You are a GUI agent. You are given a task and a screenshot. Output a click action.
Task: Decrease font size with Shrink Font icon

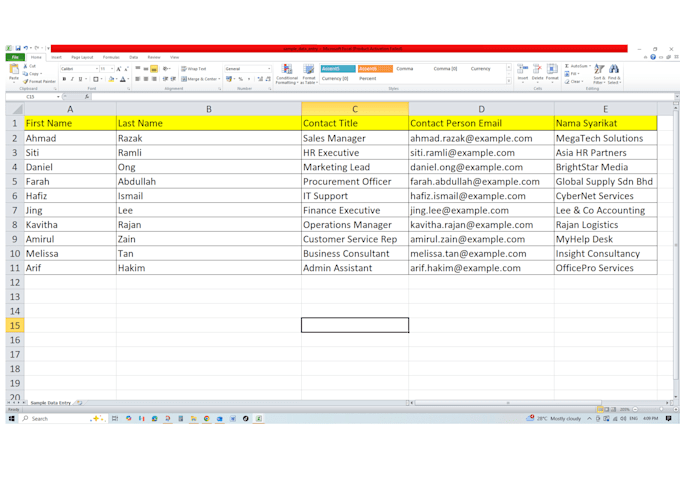tap(126, 69)
